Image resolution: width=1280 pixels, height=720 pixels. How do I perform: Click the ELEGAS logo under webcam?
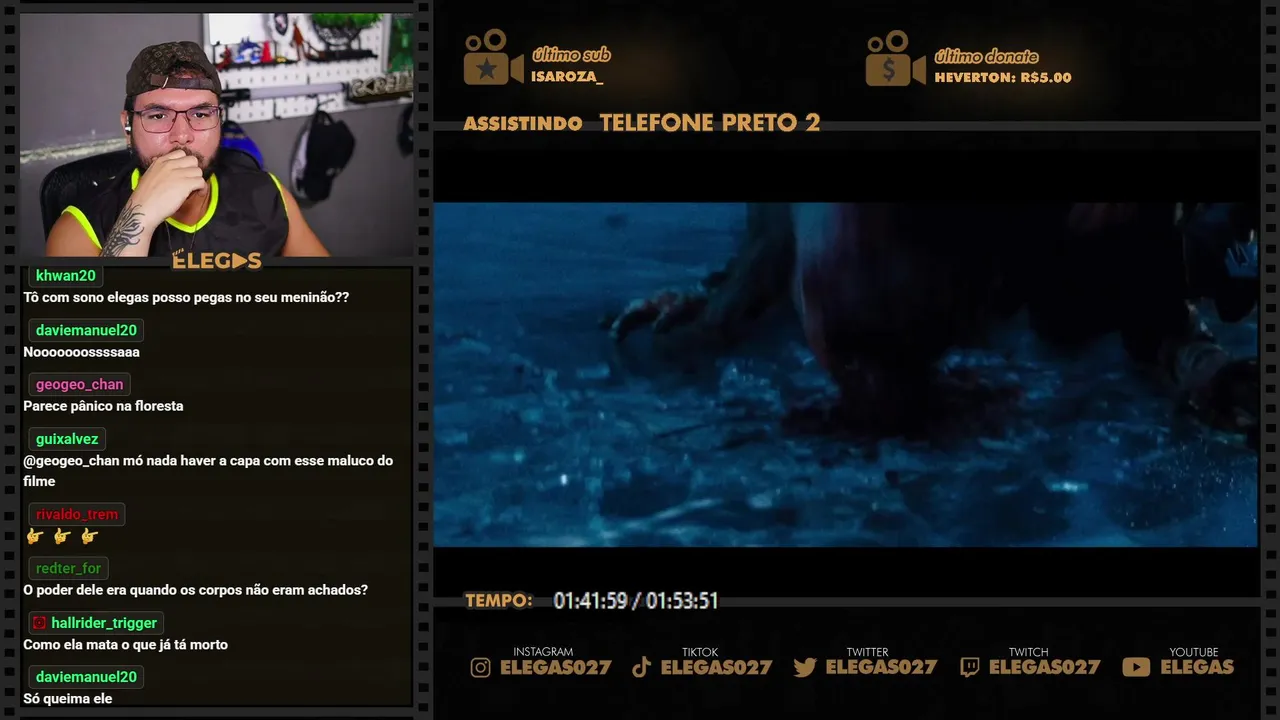pyautogui.click(x=217, y=261)
